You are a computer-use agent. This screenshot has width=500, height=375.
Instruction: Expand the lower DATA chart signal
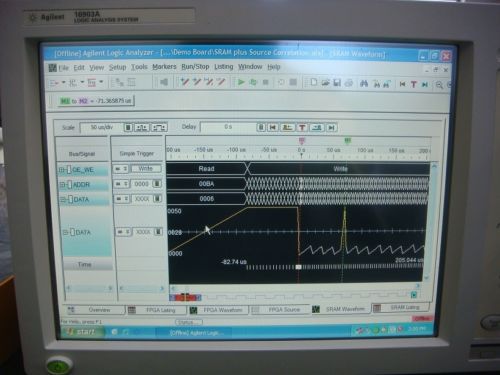(66, 232)
